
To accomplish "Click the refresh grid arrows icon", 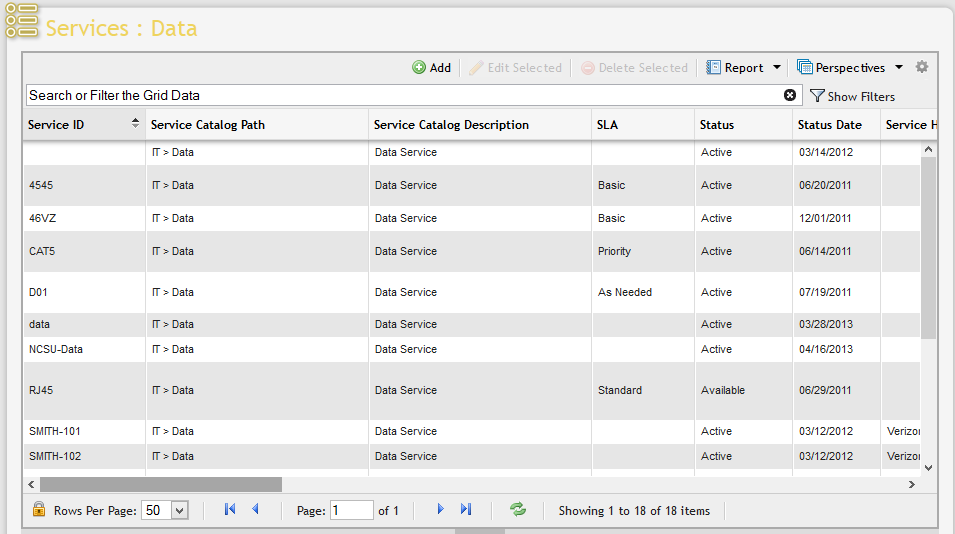I will pos(518,510).
